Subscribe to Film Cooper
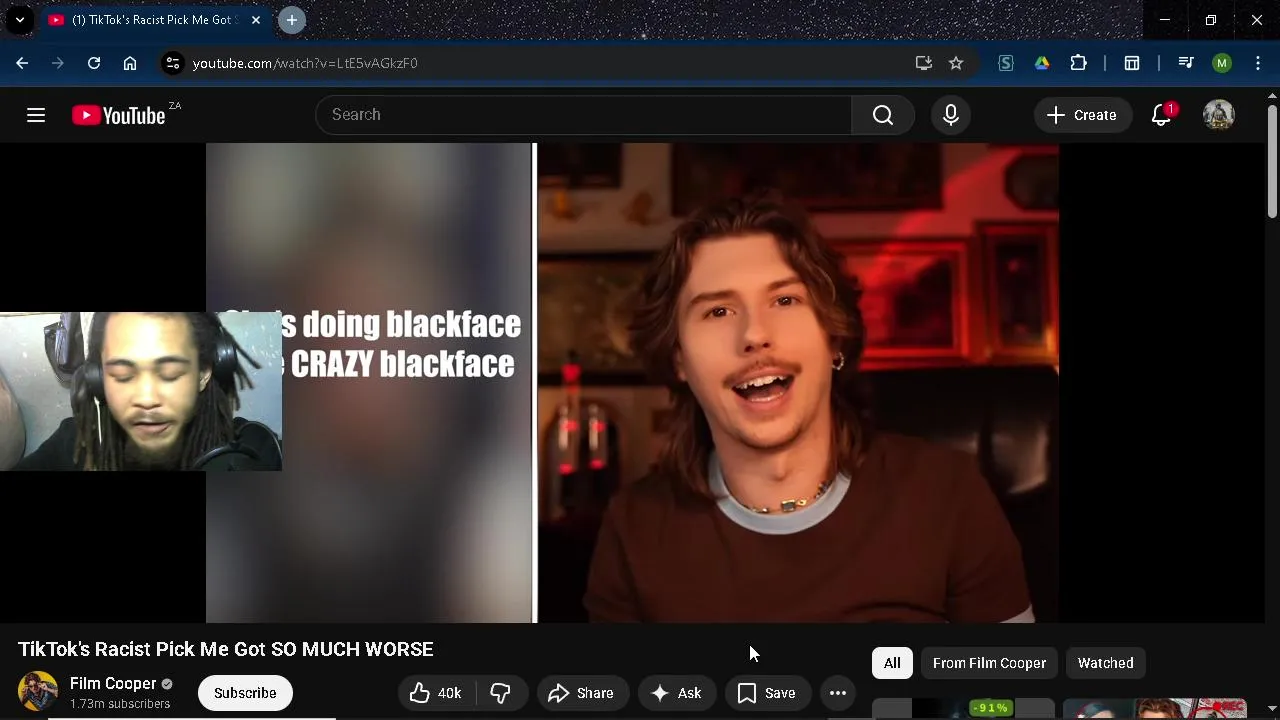The width and height of the screenshot is (1280, 720). tap(245, 693)
